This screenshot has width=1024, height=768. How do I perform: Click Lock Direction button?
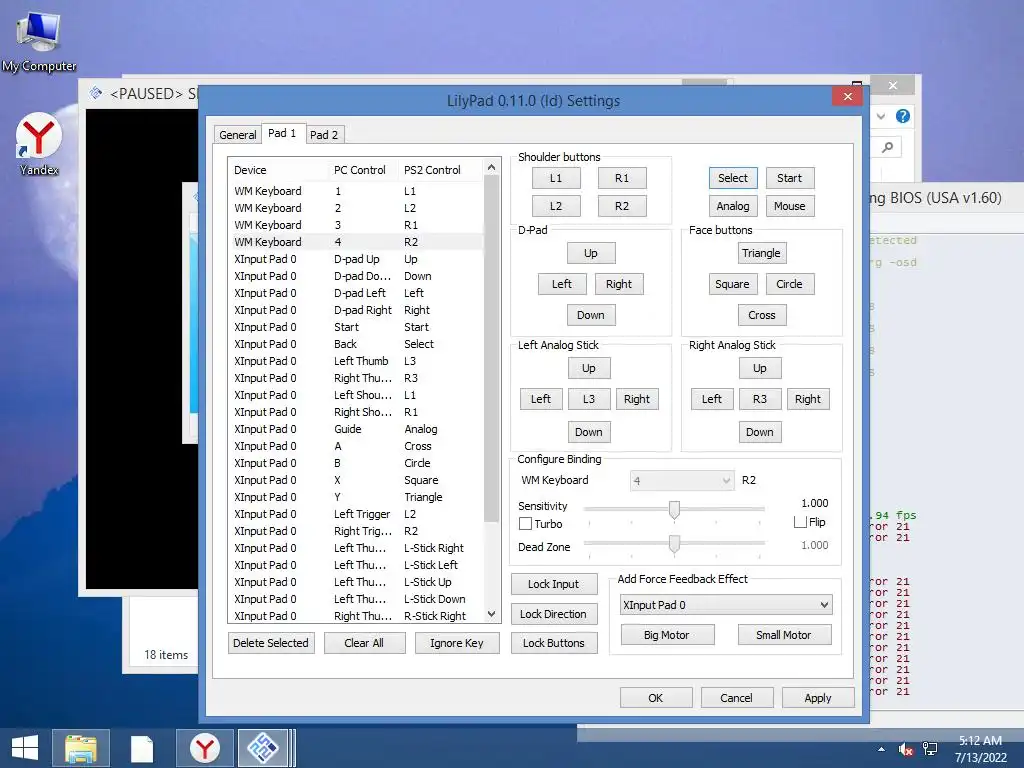point(553,615)
